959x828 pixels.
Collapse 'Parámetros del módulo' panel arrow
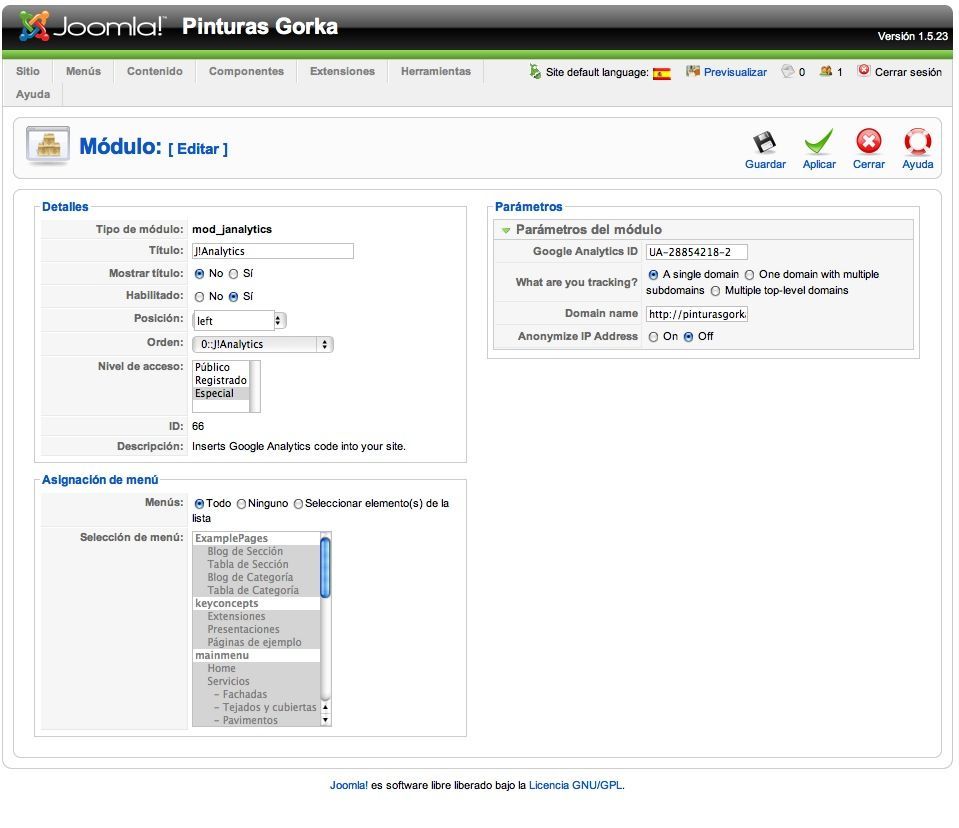[506, 231]
